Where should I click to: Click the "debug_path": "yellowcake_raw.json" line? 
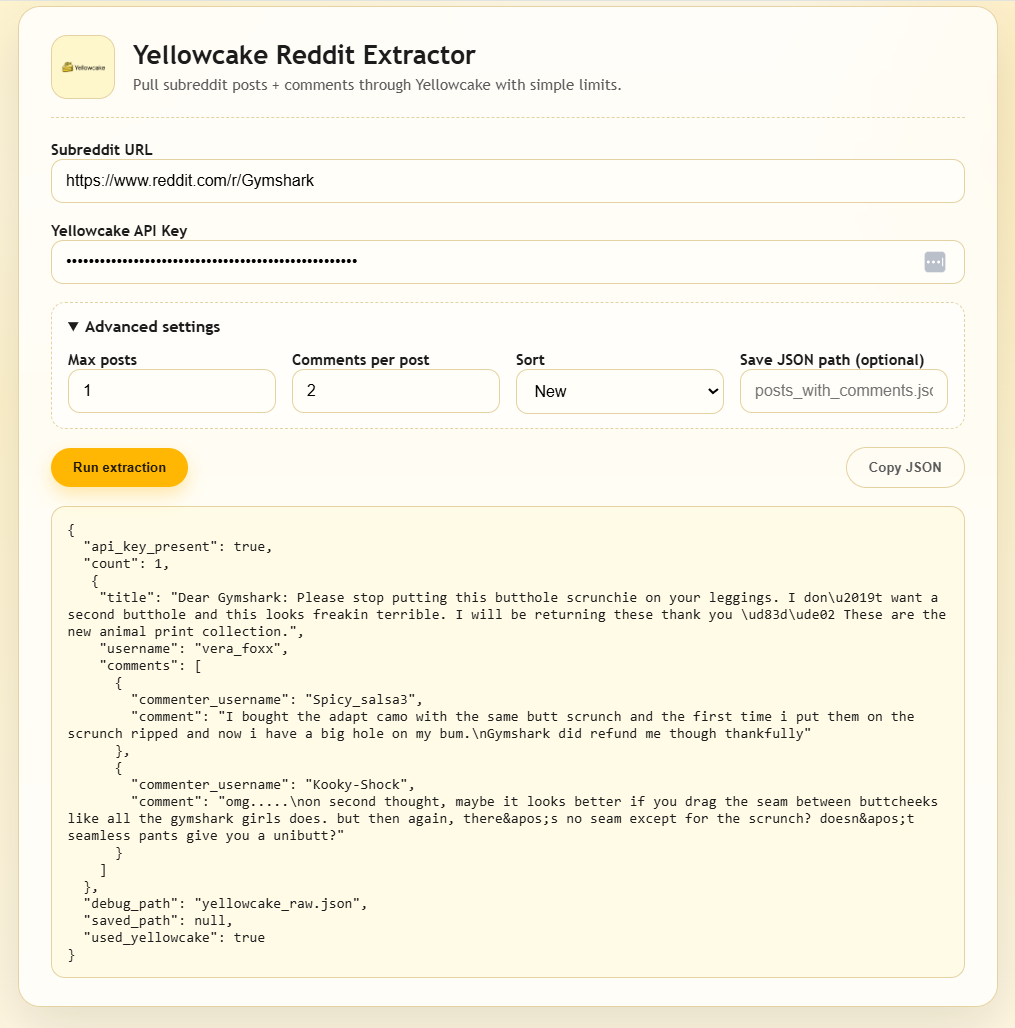pyautogui.click(x=226, y=903)
